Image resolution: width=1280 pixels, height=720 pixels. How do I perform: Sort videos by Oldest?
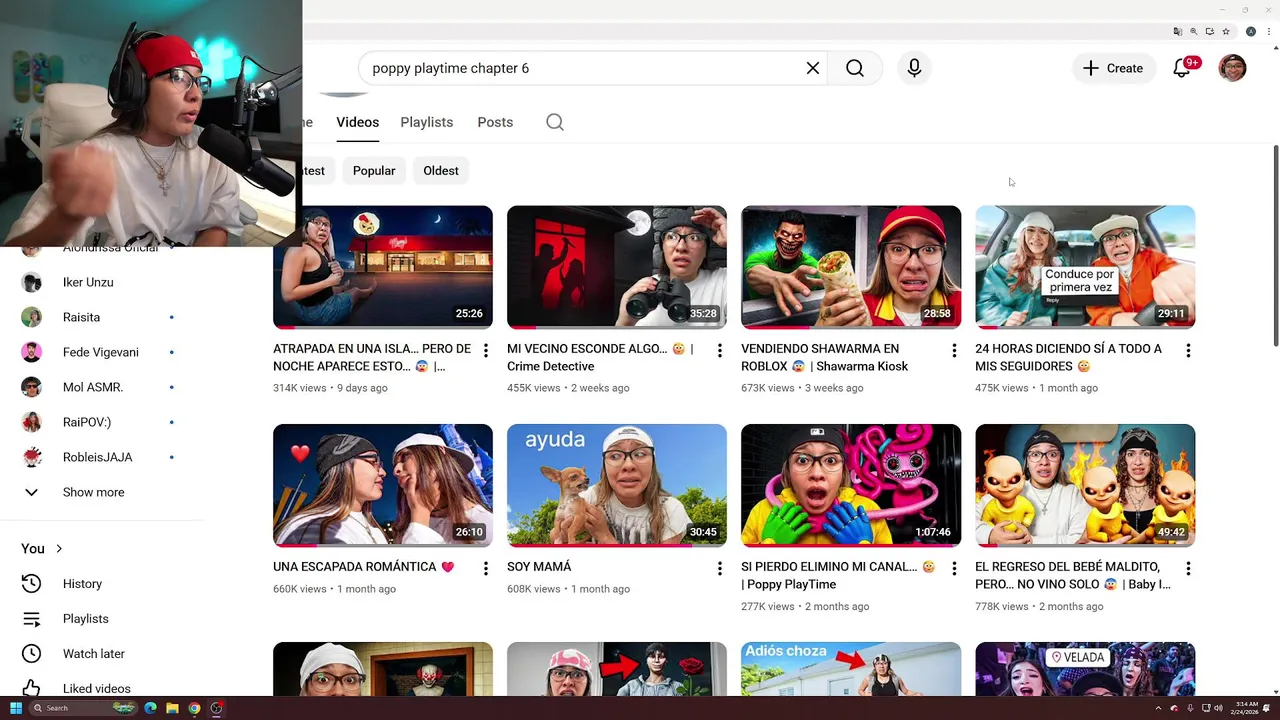click(441, 171)
